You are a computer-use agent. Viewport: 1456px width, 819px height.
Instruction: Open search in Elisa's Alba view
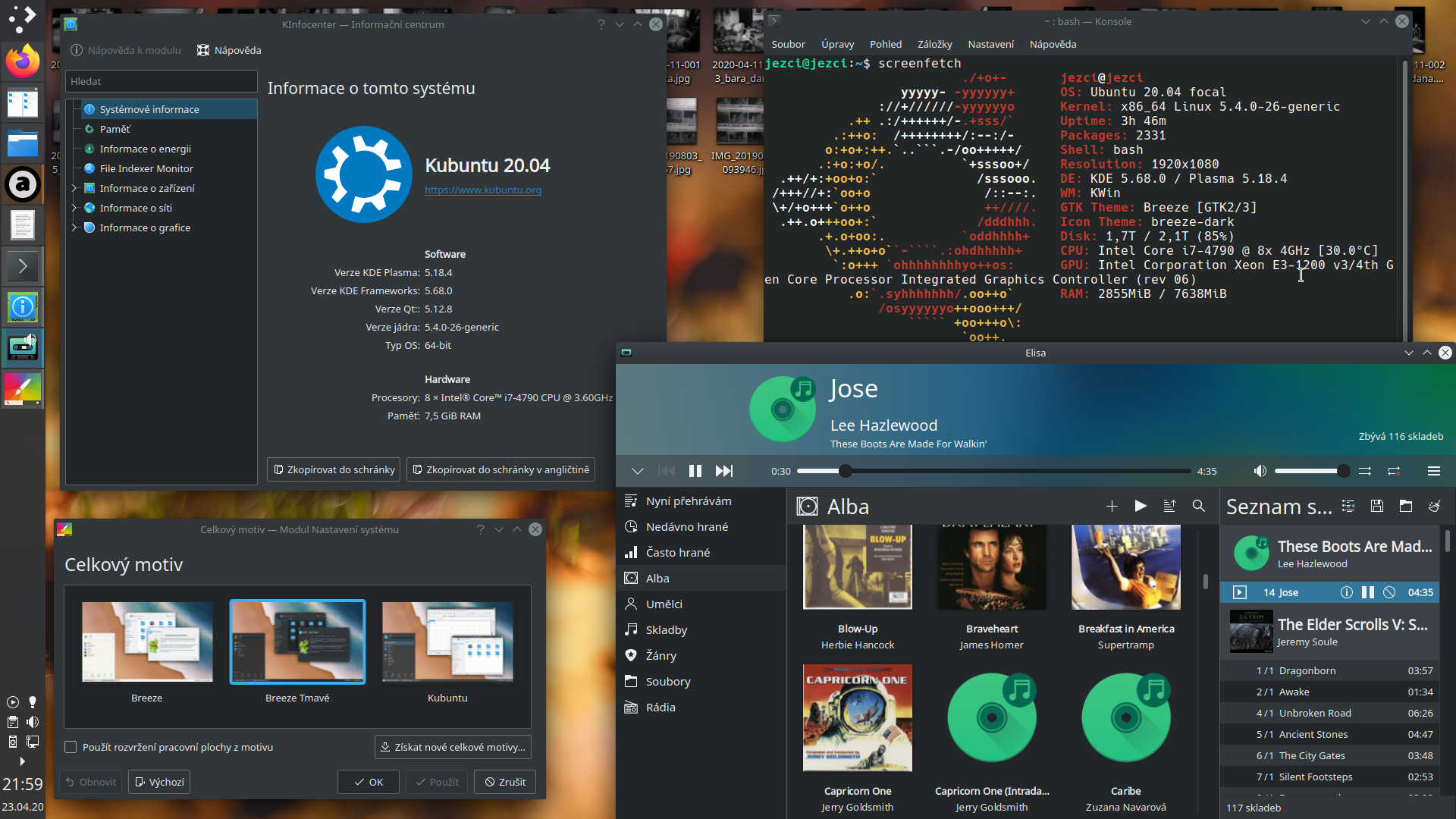point(1198,507)
